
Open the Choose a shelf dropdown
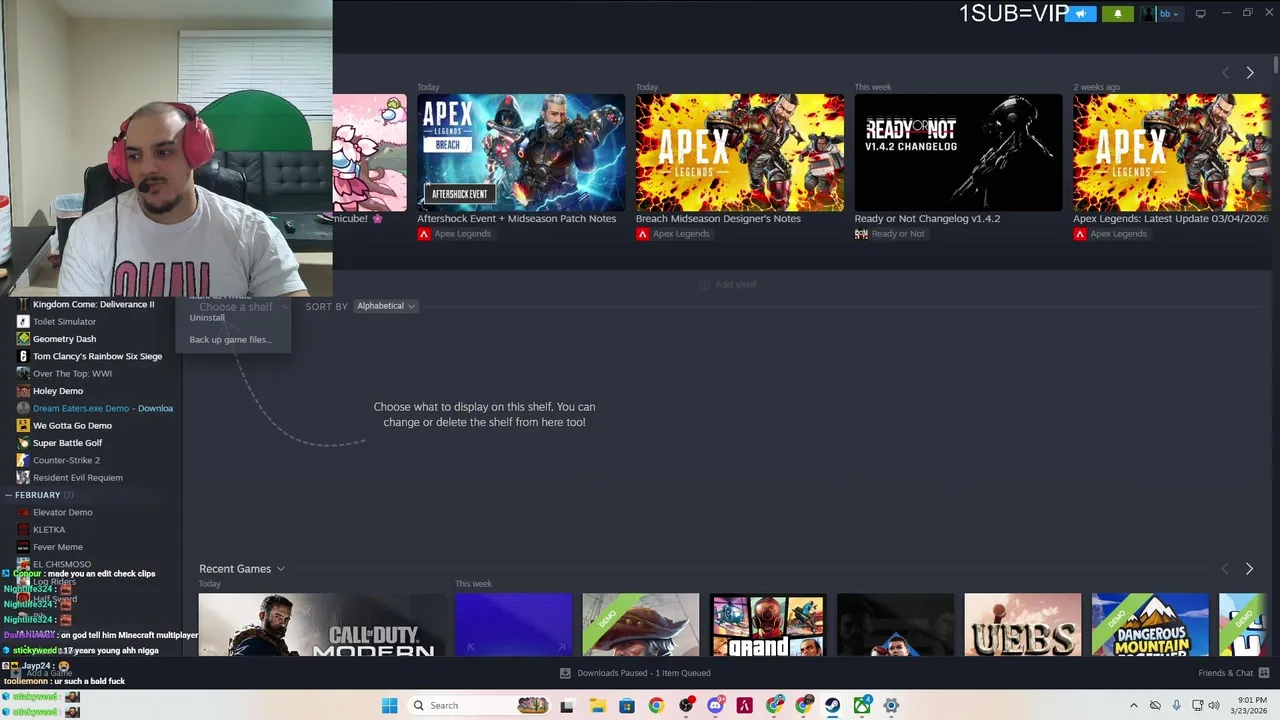(x=242, y=307)
